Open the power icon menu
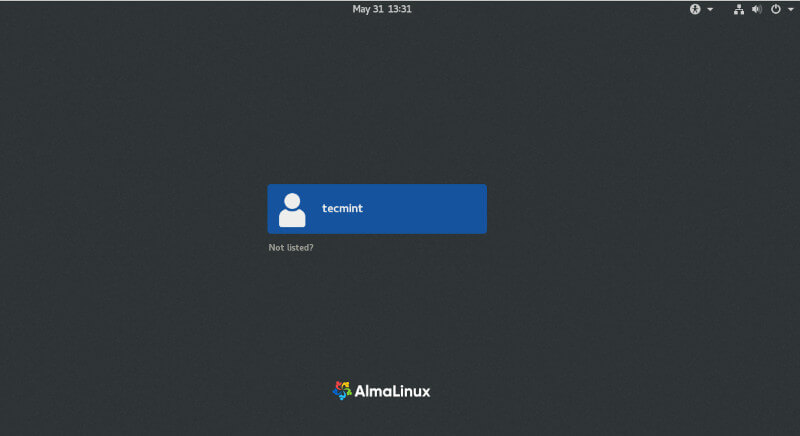Image resolution: width=800 pixels, height=436 pixels. (776, 9)
